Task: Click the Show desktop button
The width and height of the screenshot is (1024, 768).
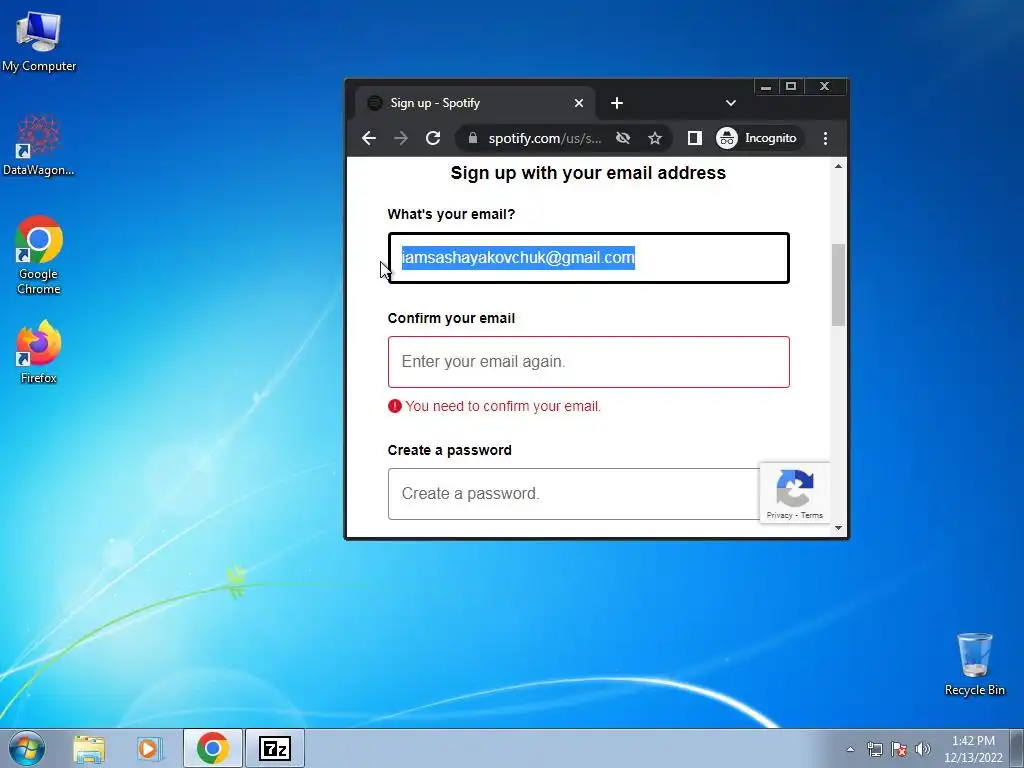Action: [x=1019, y=748]
